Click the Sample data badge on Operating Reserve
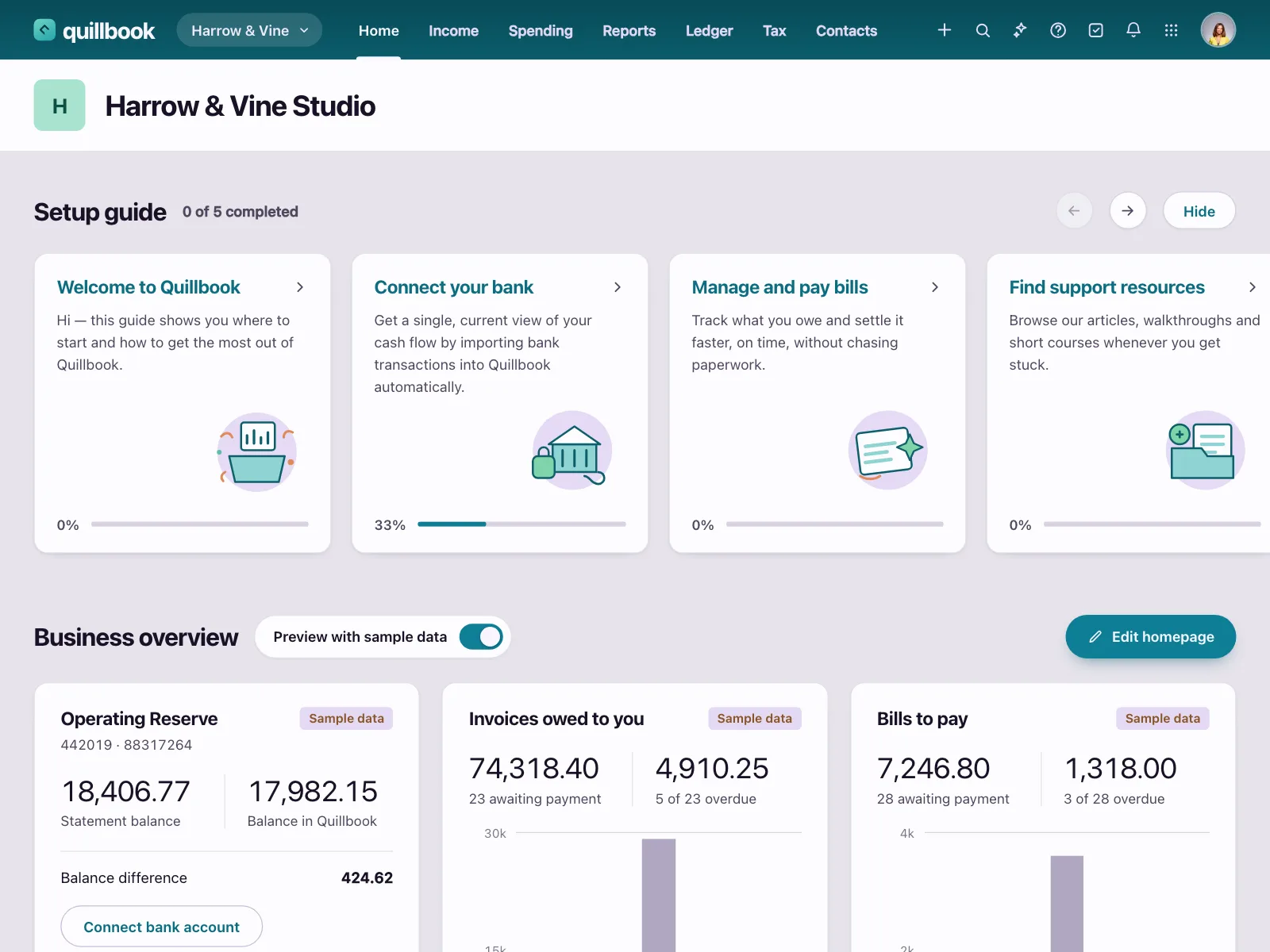Viewport: 1270px width, 952px height. tap(346, 719)
